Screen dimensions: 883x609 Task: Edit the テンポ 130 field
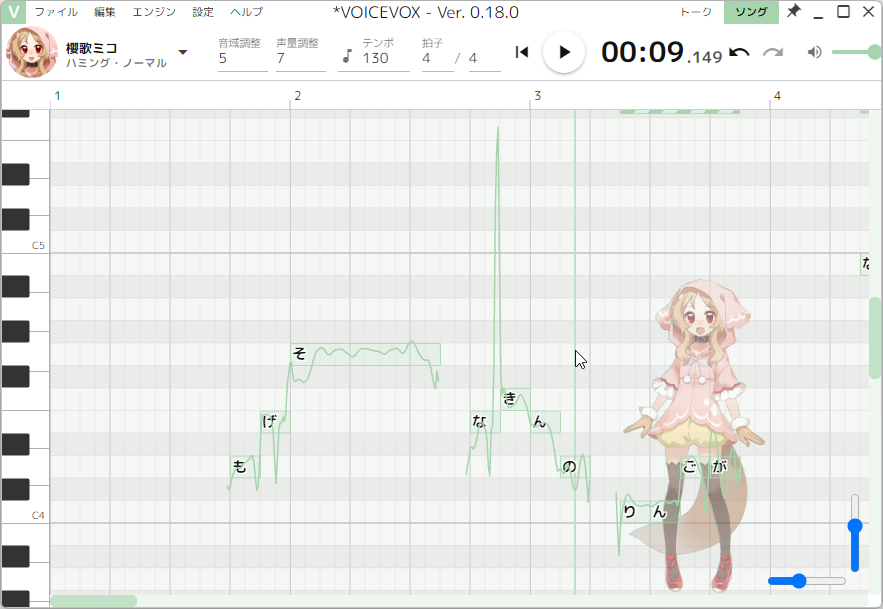point(385,59)
